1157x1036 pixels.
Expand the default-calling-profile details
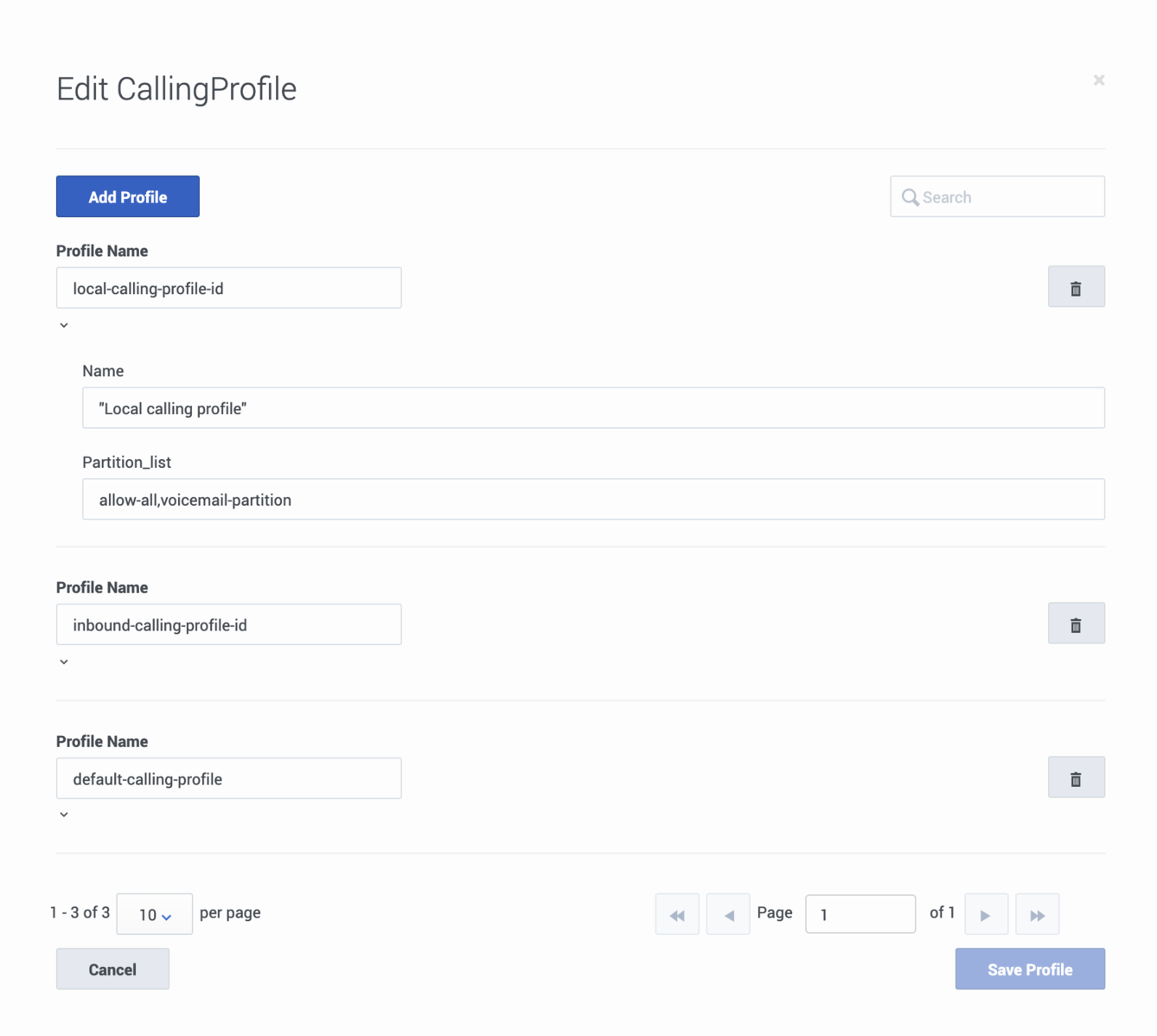pyautogui.click(x=64, y=815)
